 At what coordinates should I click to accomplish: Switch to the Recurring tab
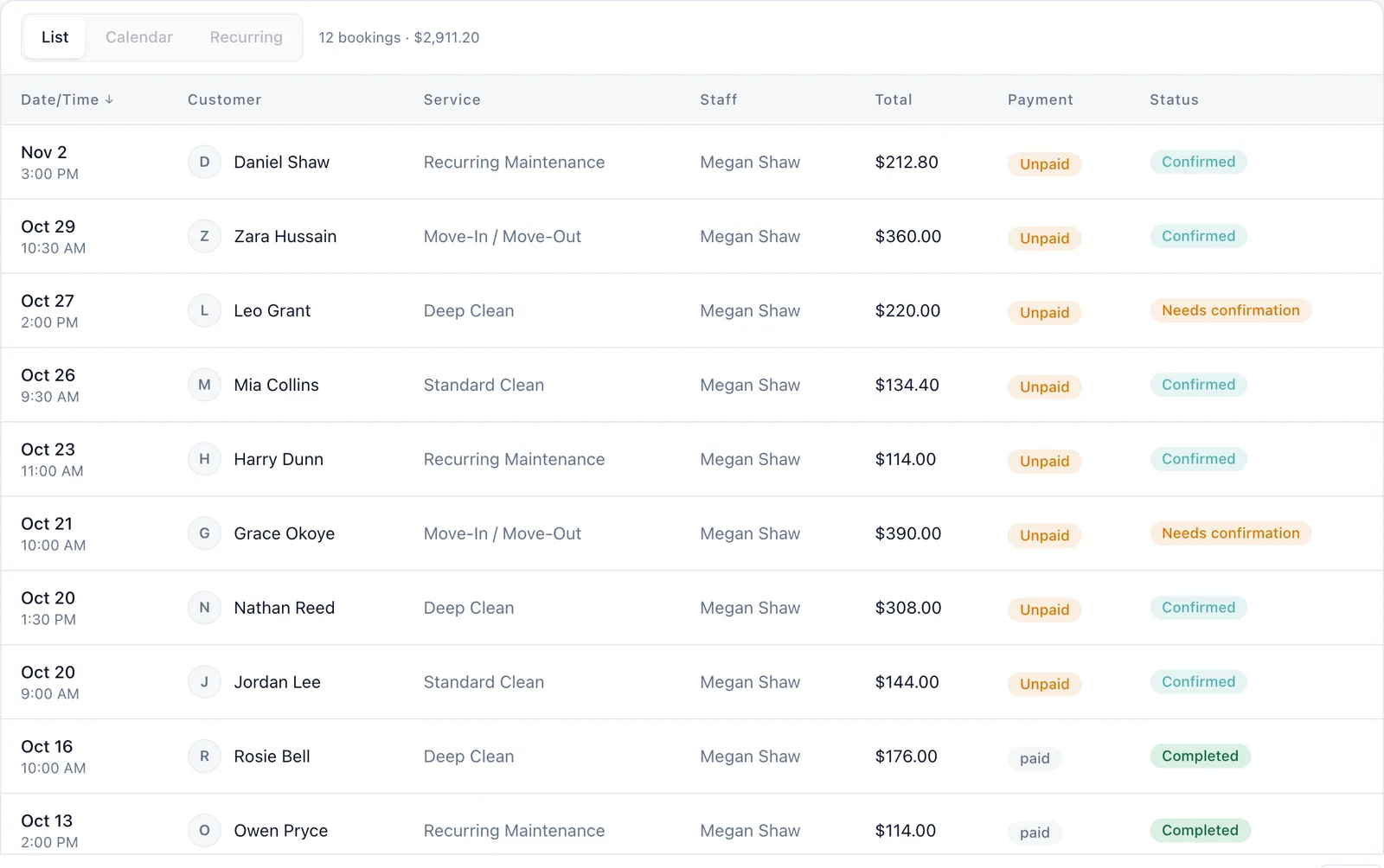click(x=247, y=37)
